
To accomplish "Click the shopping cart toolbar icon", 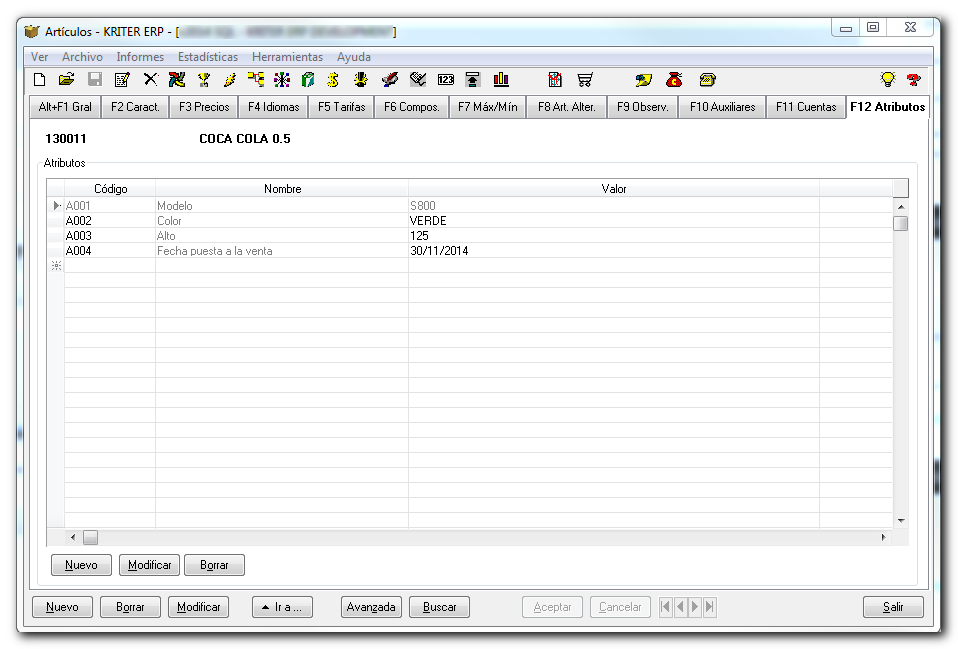I will (585, 79).
